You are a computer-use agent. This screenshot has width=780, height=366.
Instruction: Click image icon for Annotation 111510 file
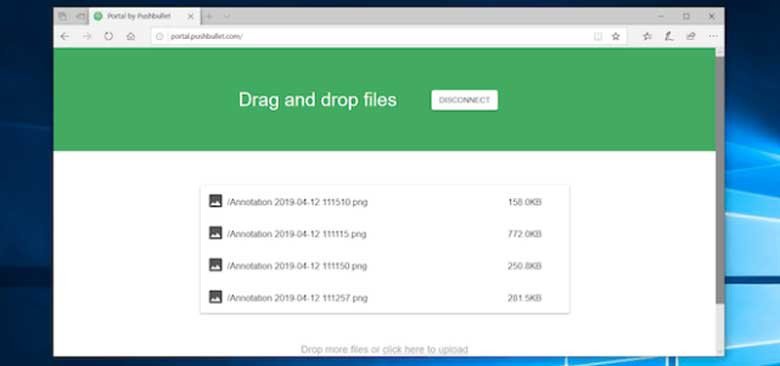[215, 201]
